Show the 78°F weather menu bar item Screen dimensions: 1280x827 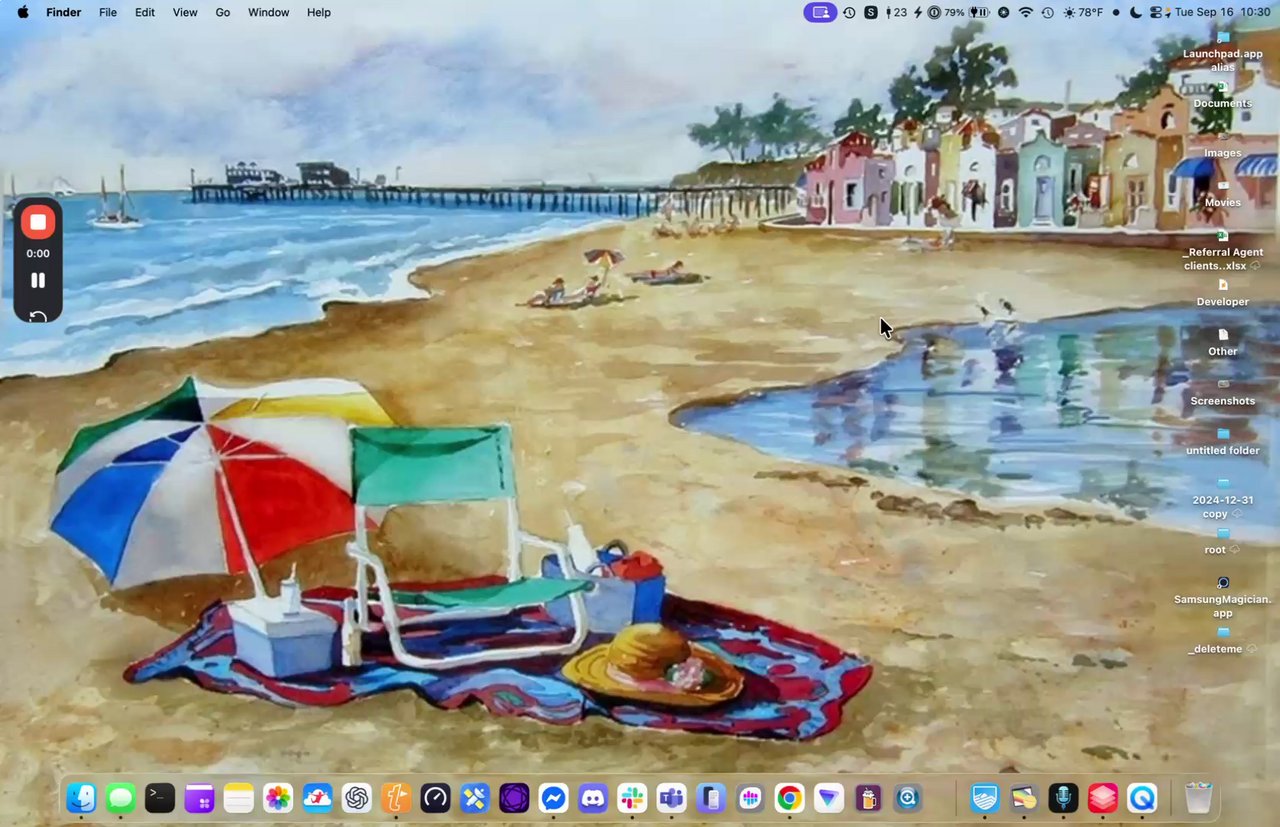coord(1083,12)
